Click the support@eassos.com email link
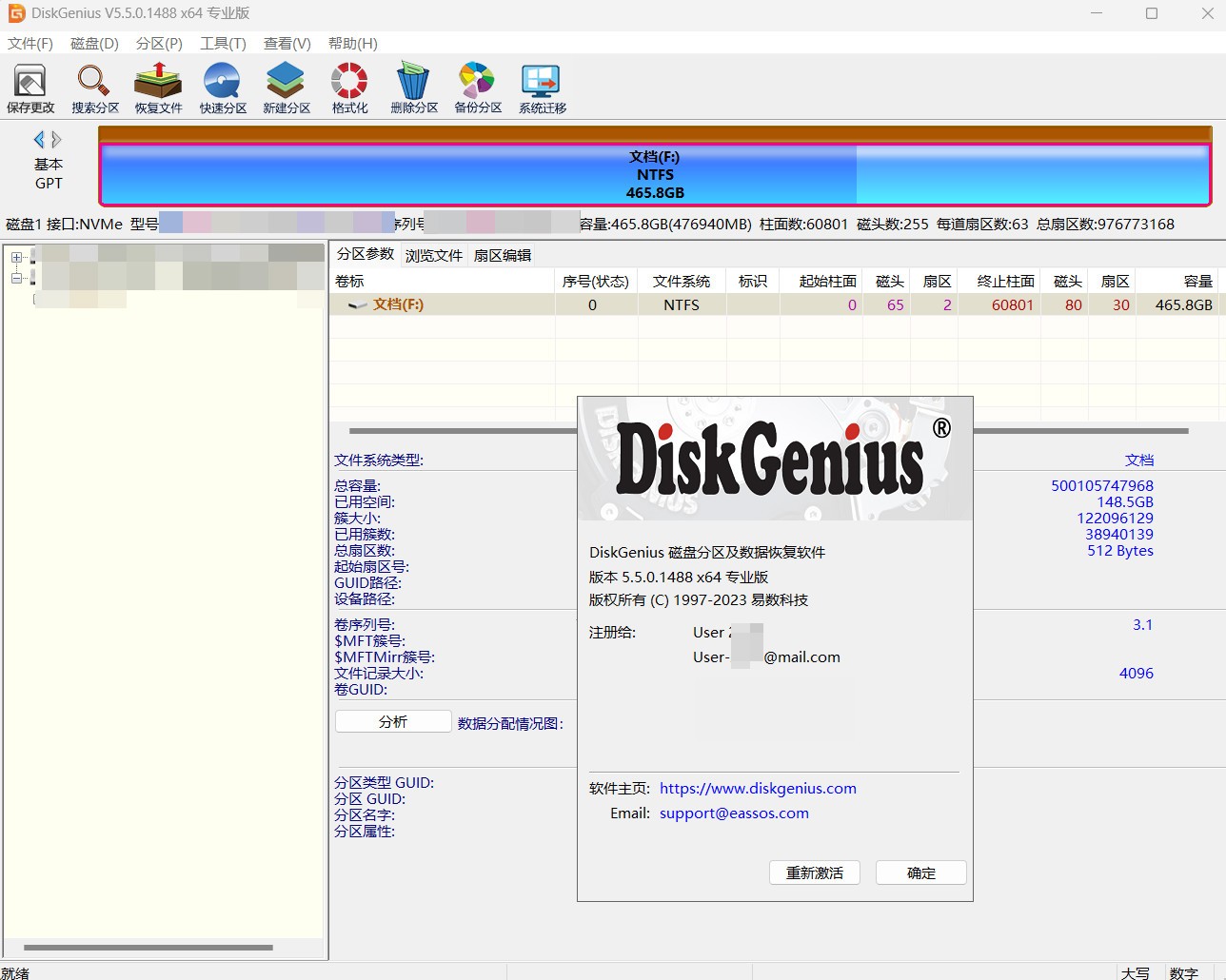Viewport: 1226px width, 980px height. (734, 813)
